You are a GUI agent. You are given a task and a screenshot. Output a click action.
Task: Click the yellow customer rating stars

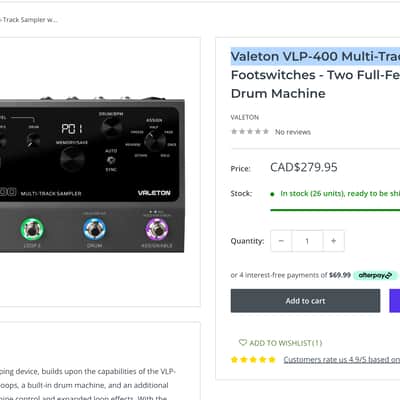pyautogui.click(x=253, y=359)
